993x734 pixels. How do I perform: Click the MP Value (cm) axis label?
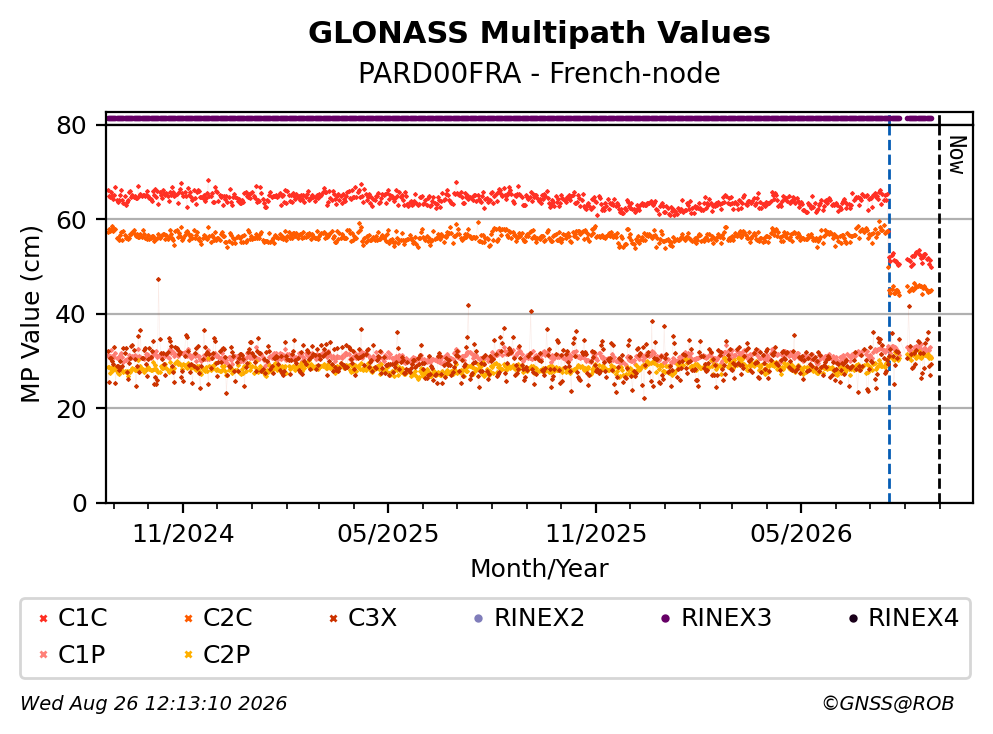pos(30,314)
